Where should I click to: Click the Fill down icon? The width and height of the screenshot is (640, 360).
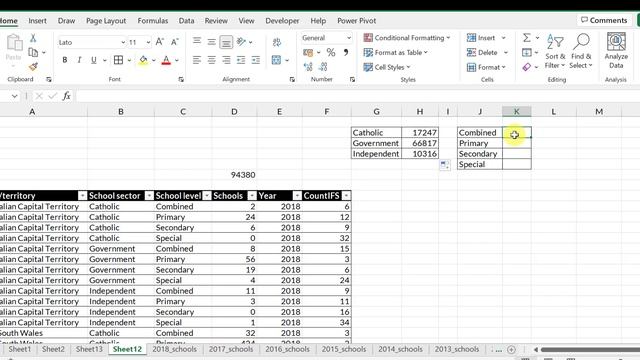(527, 52)
